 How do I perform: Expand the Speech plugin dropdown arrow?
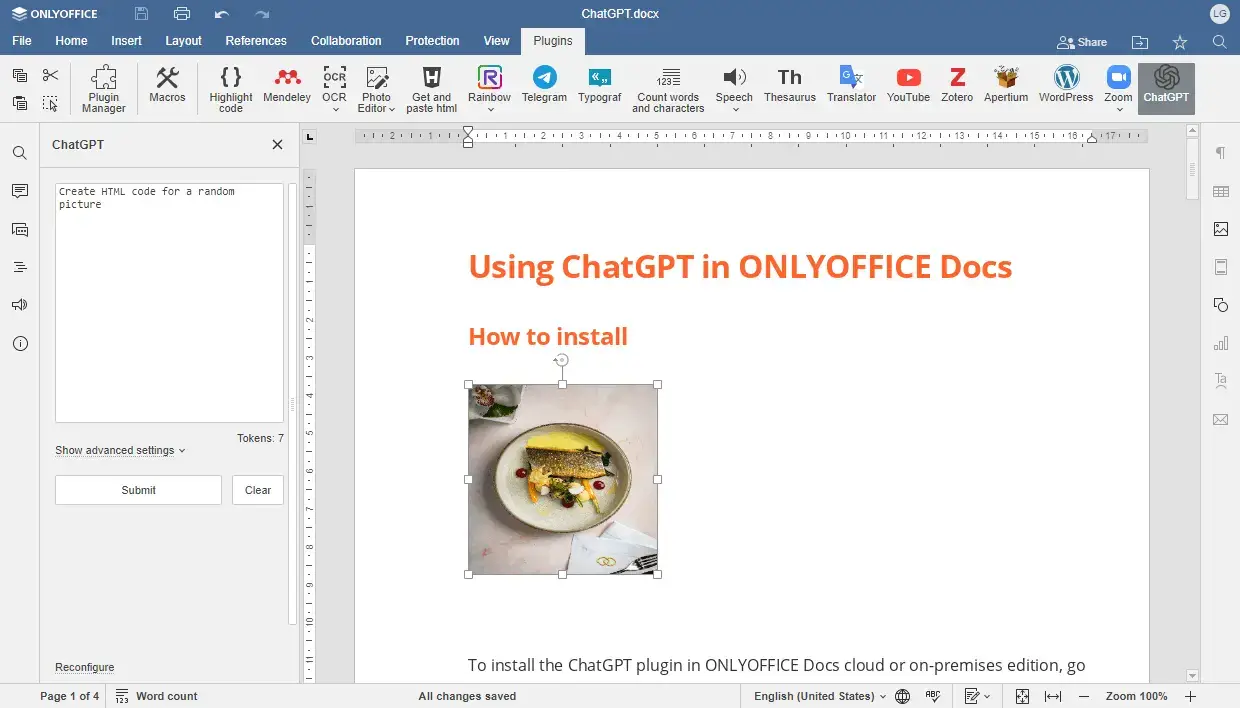click(x=734, y=110)
